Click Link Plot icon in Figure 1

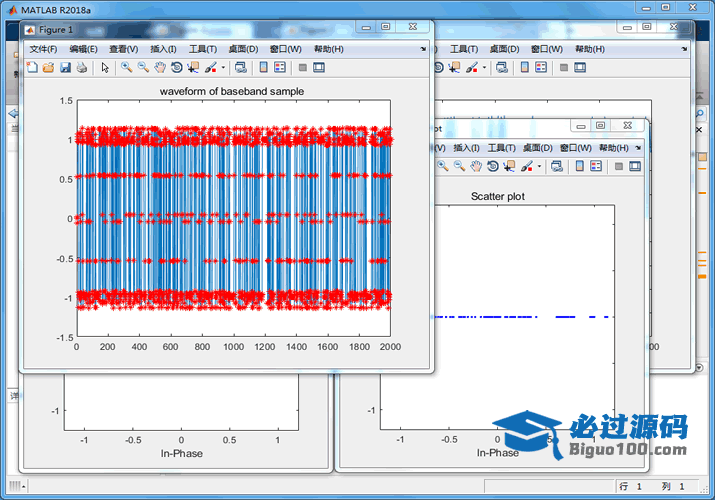(x=243, y=68)
